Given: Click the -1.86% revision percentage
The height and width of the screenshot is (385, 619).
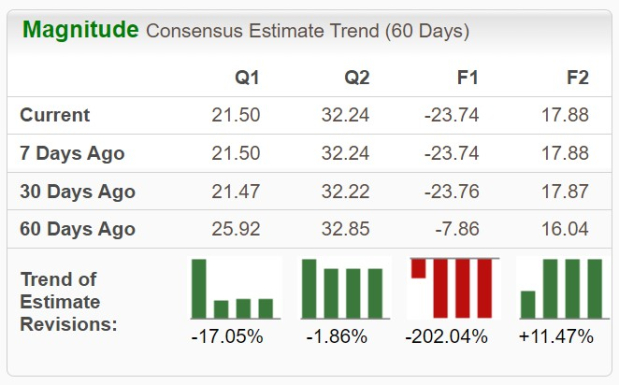Looking at the screenshot, I should pos(337,337).
